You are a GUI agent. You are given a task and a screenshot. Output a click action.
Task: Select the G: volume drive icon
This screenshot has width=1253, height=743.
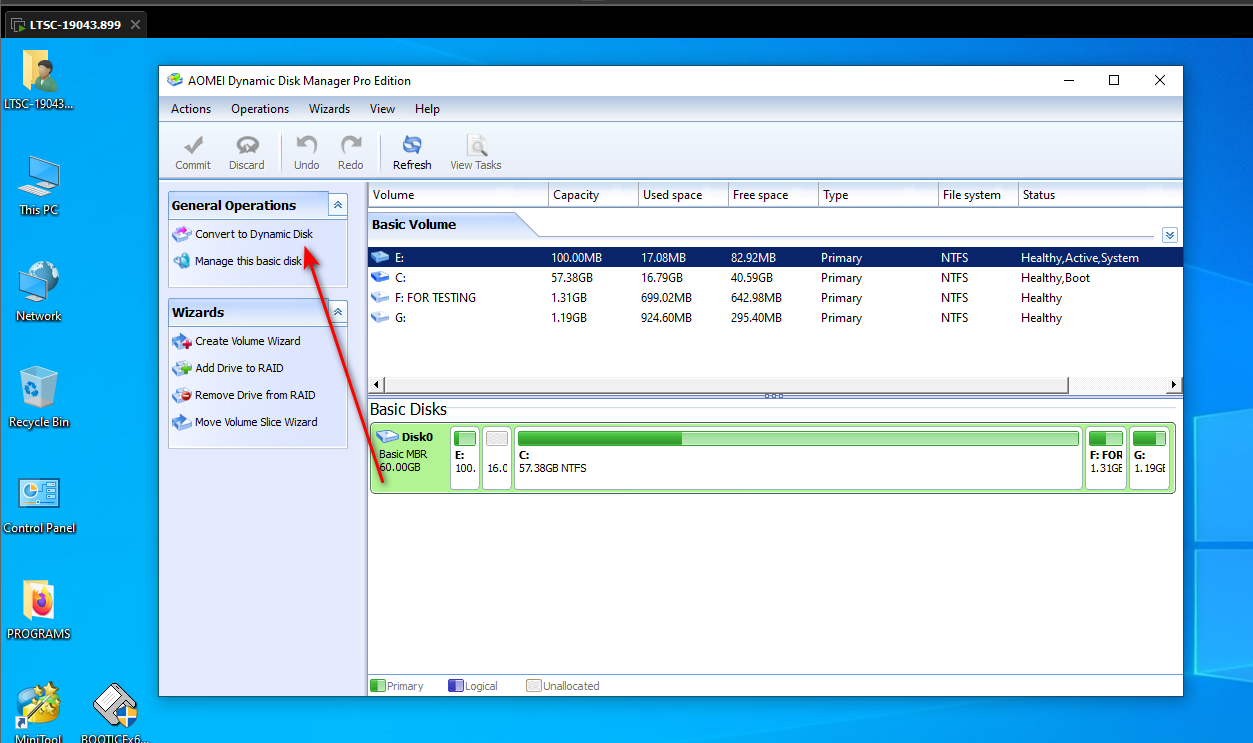pos(380,317)
